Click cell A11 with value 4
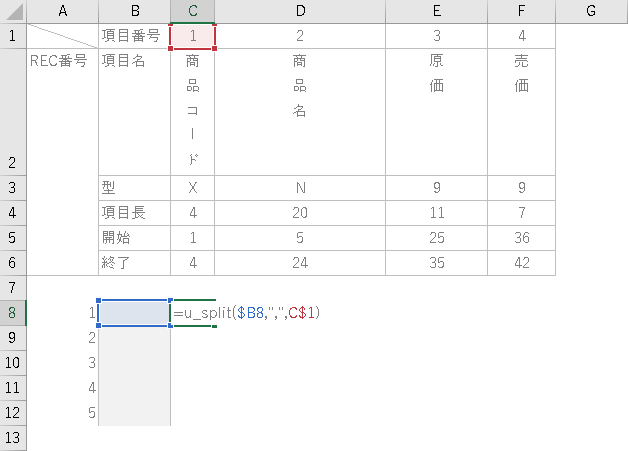 point(62,388)
